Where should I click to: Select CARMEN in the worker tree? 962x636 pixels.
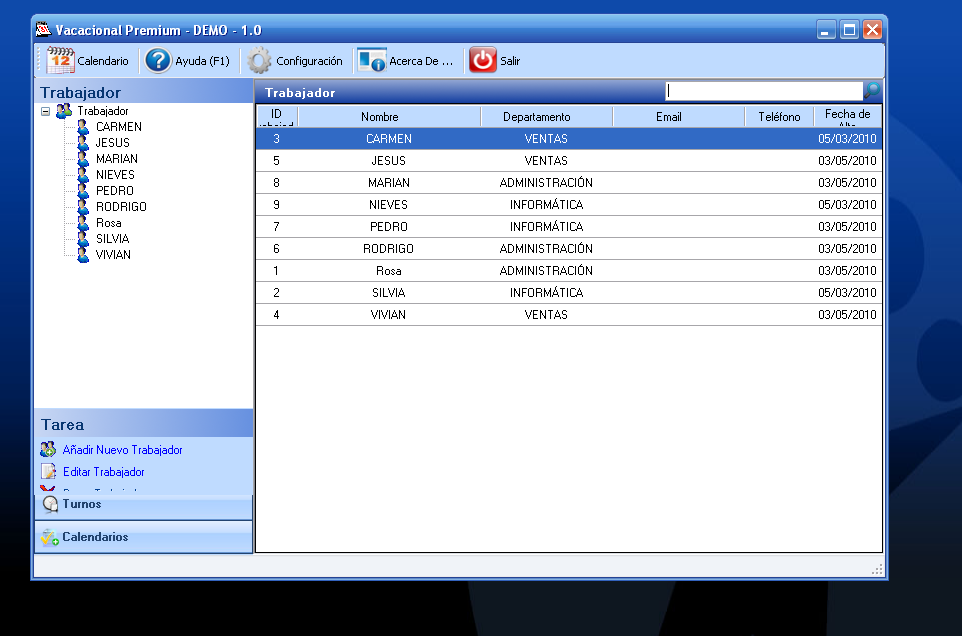(118, 126)
